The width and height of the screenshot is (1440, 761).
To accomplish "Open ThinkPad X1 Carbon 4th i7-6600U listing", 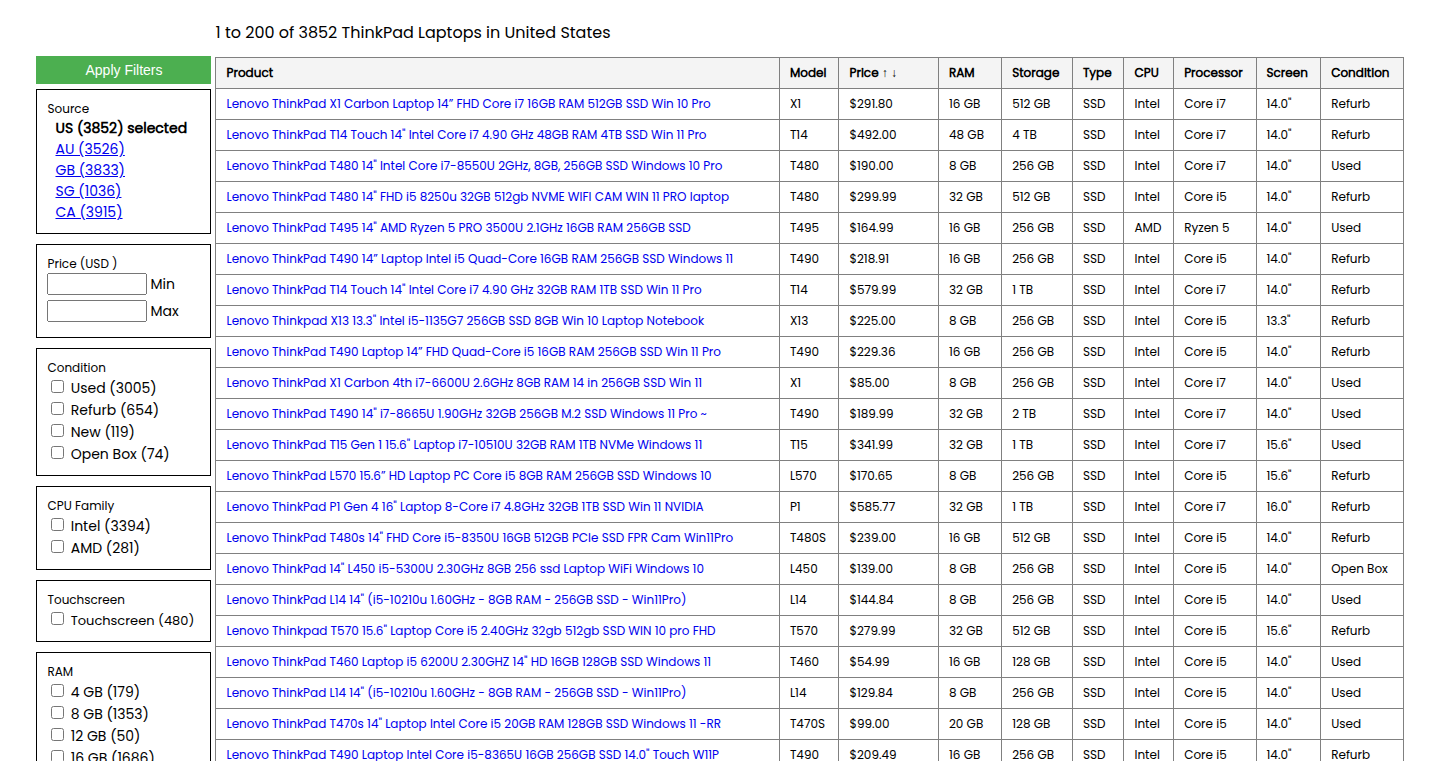I will [464, 383].
